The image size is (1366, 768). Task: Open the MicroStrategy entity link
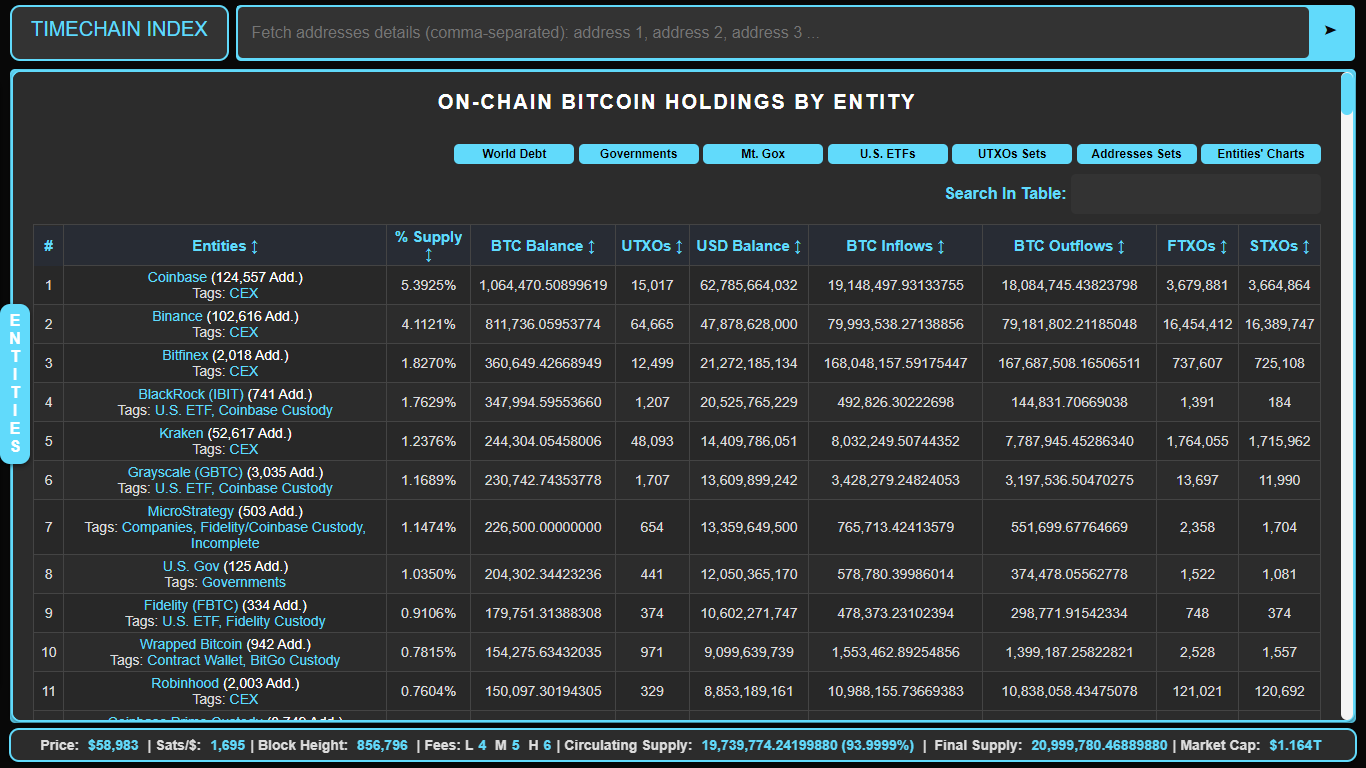pyautogui.click(x=190, y=511)
